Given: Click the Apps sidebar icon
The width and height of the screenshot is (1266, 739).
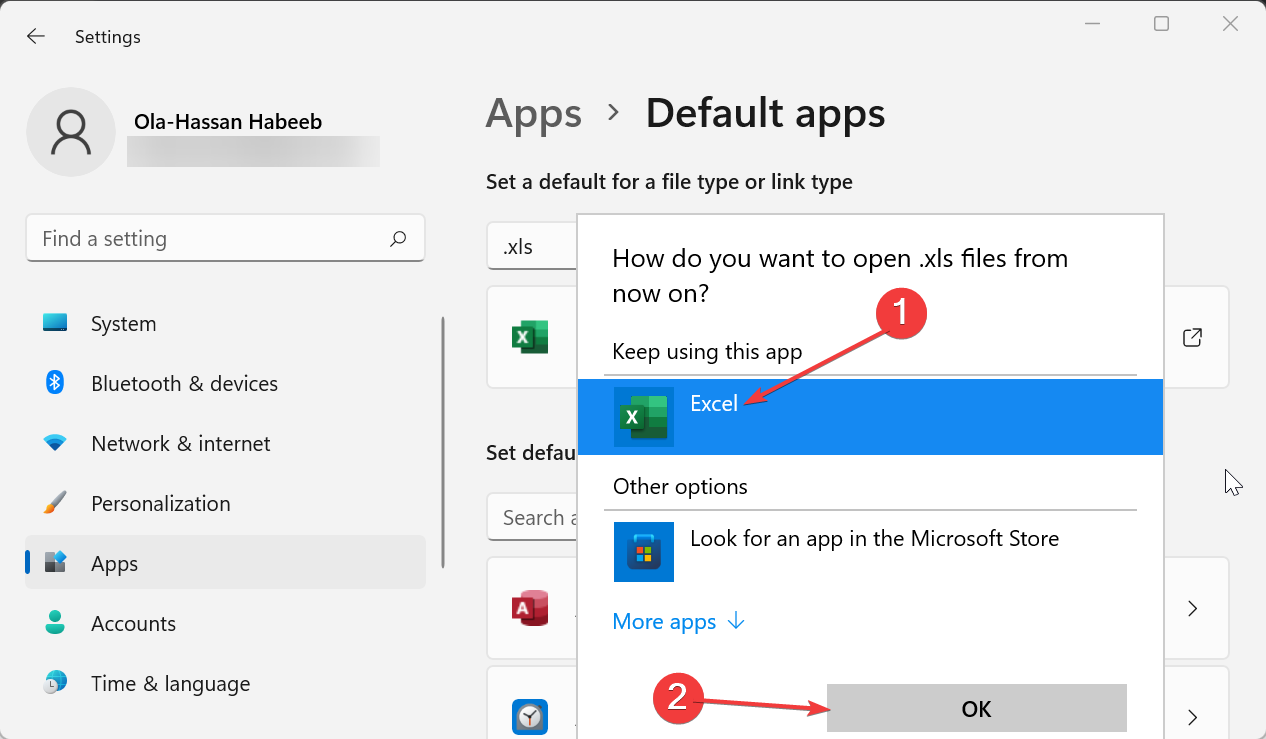Looking at the screenshot, I should point(55,562).
